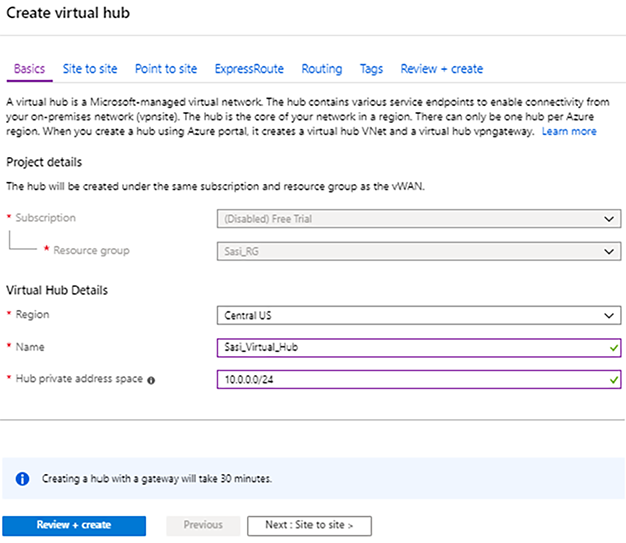Open the Subscription dropdown
Image resolution: width=626 pixels, height=543 pixels.
(x=419, y=219)
